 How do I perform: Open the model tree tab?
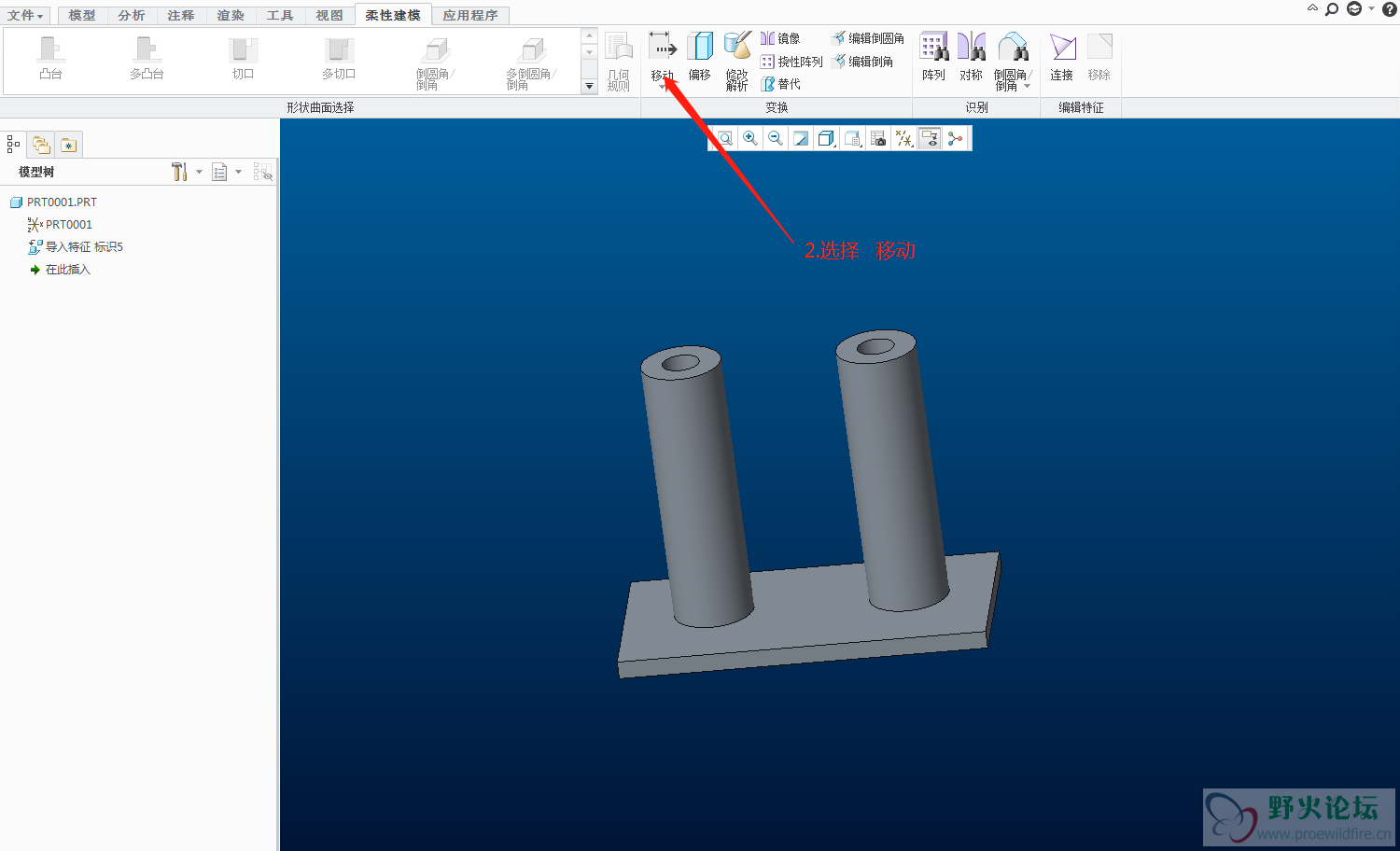(x=13, y=145)
